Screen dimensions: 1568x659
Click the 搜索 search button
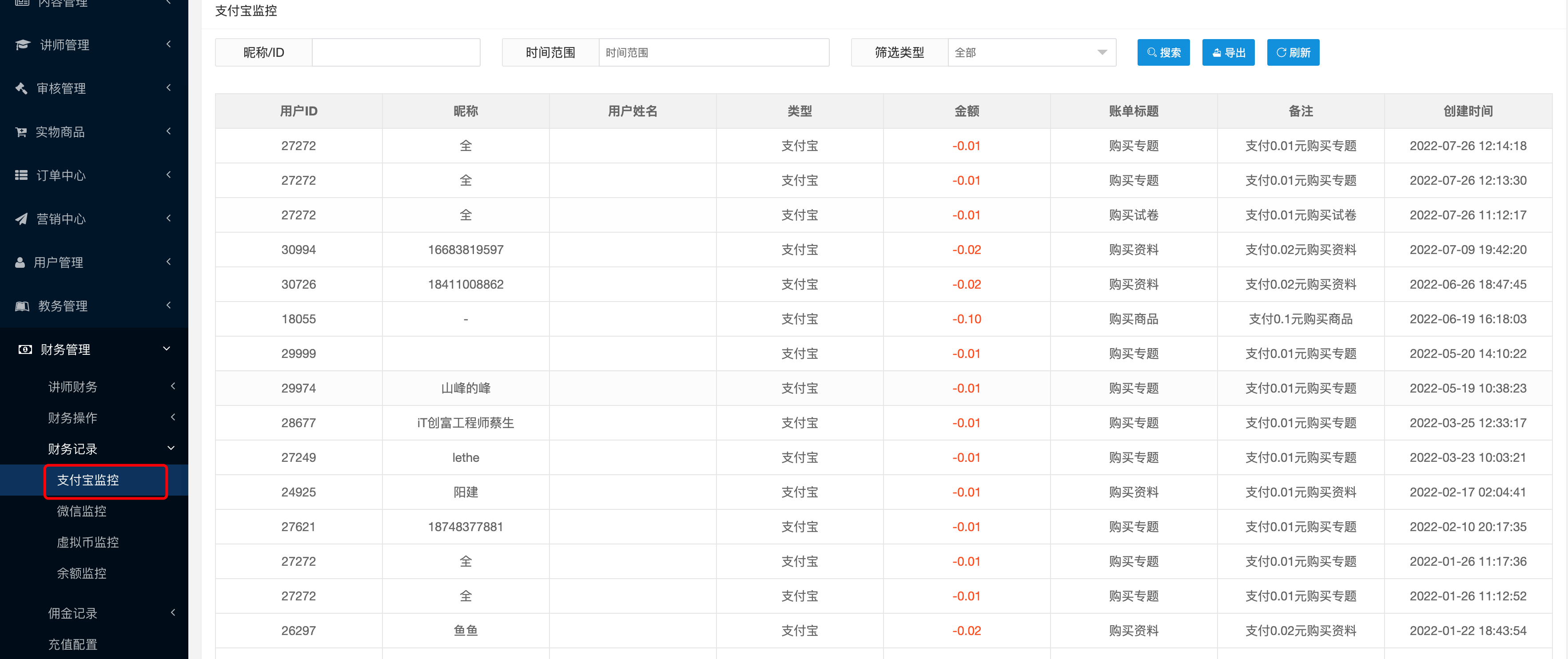pos(1163,52)
